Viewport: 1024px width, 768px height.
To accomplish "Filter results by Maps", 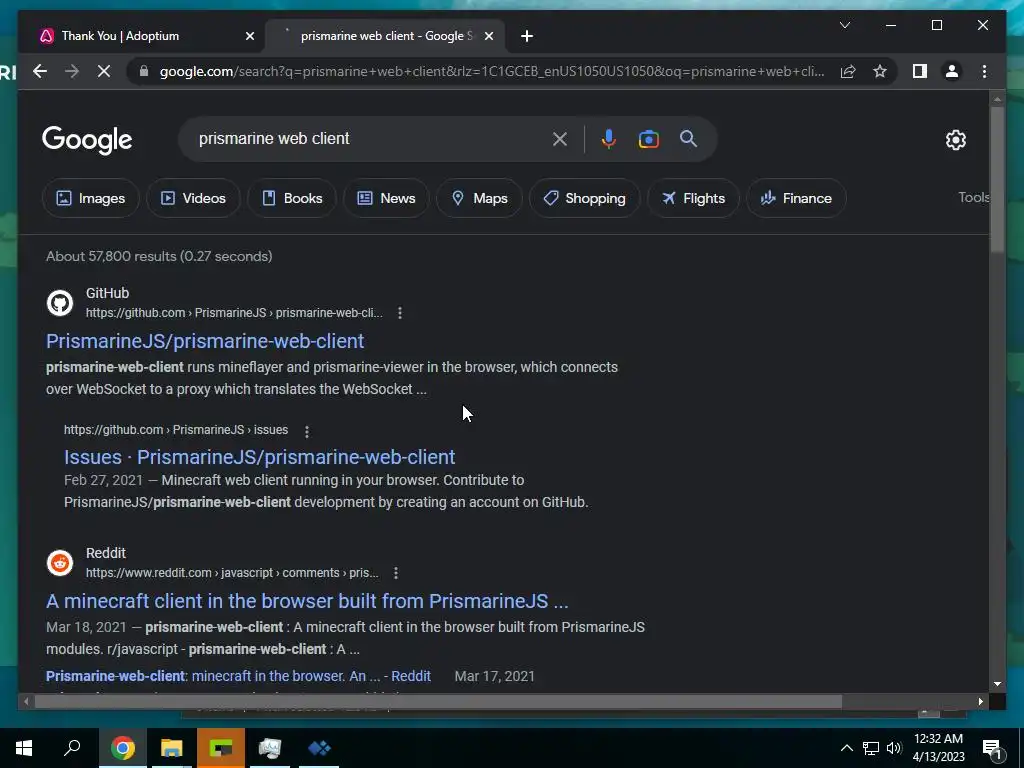I will [479, 198].
